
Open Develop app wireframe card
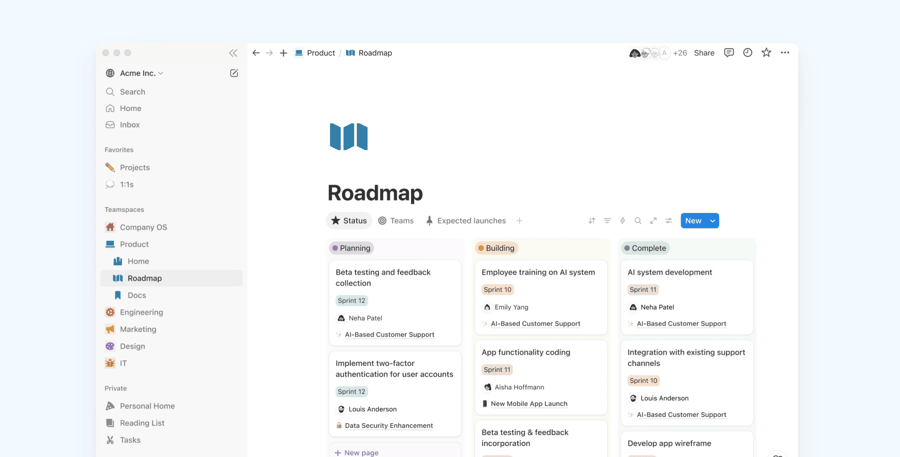[x=687, y=444]
